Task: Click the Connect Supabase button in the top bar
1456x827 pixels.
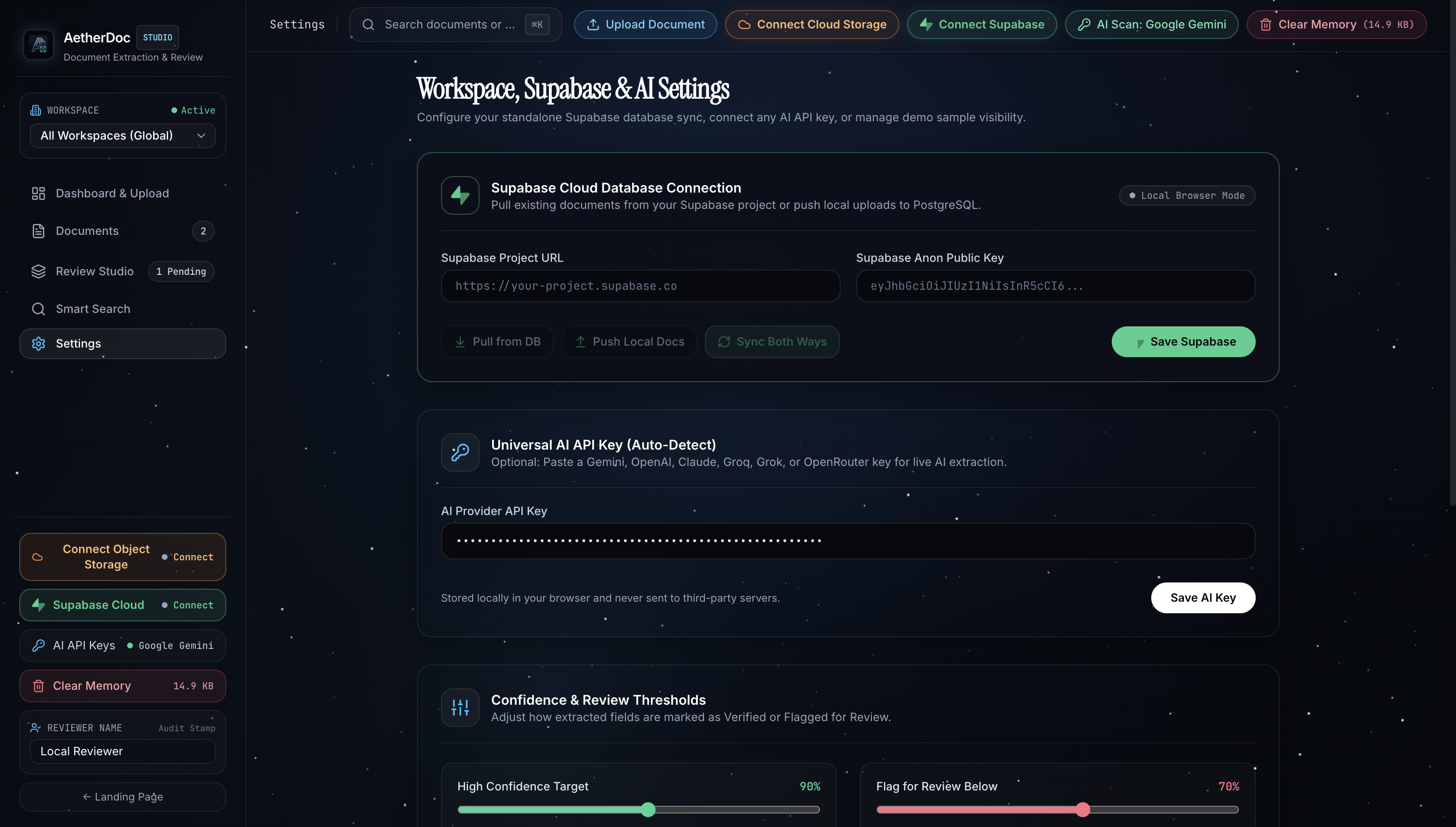Action: [x=982, y=25]
